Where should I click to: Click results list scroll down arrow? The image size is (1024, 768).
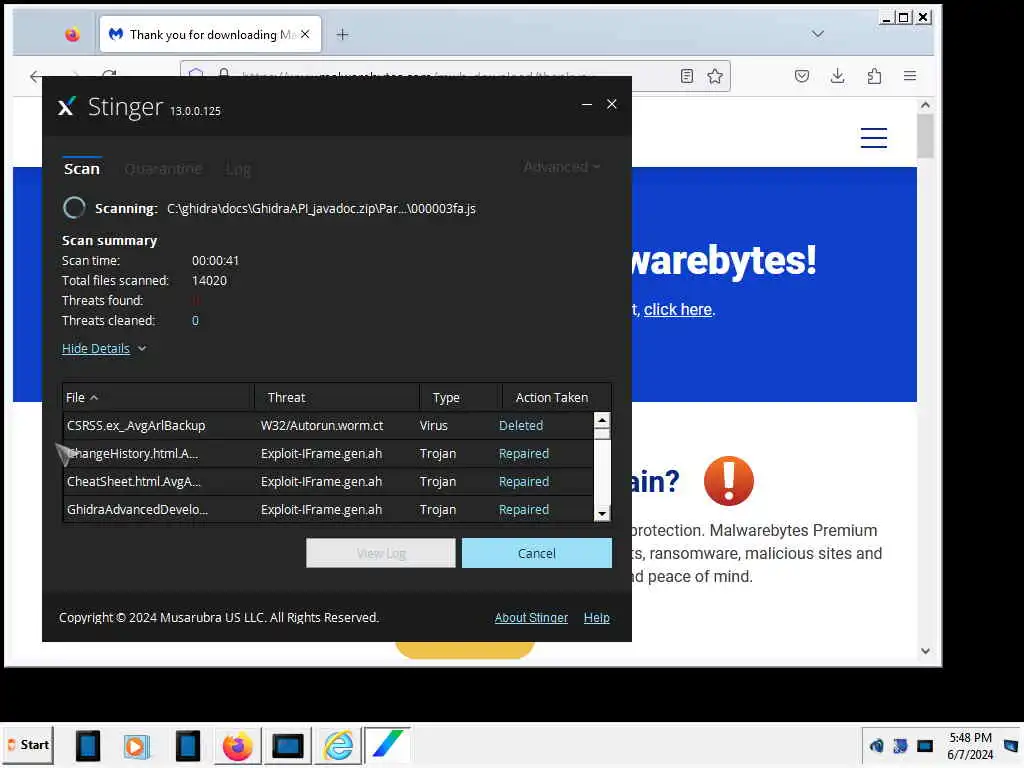602,514
